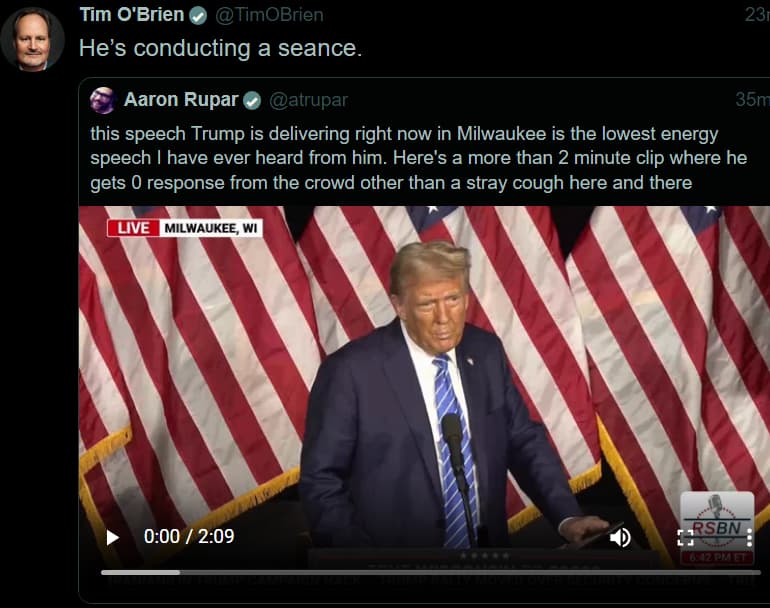Open the @TimOBrien handle link
Viewport: 770px width, 608px height.
tap(269, 15)
